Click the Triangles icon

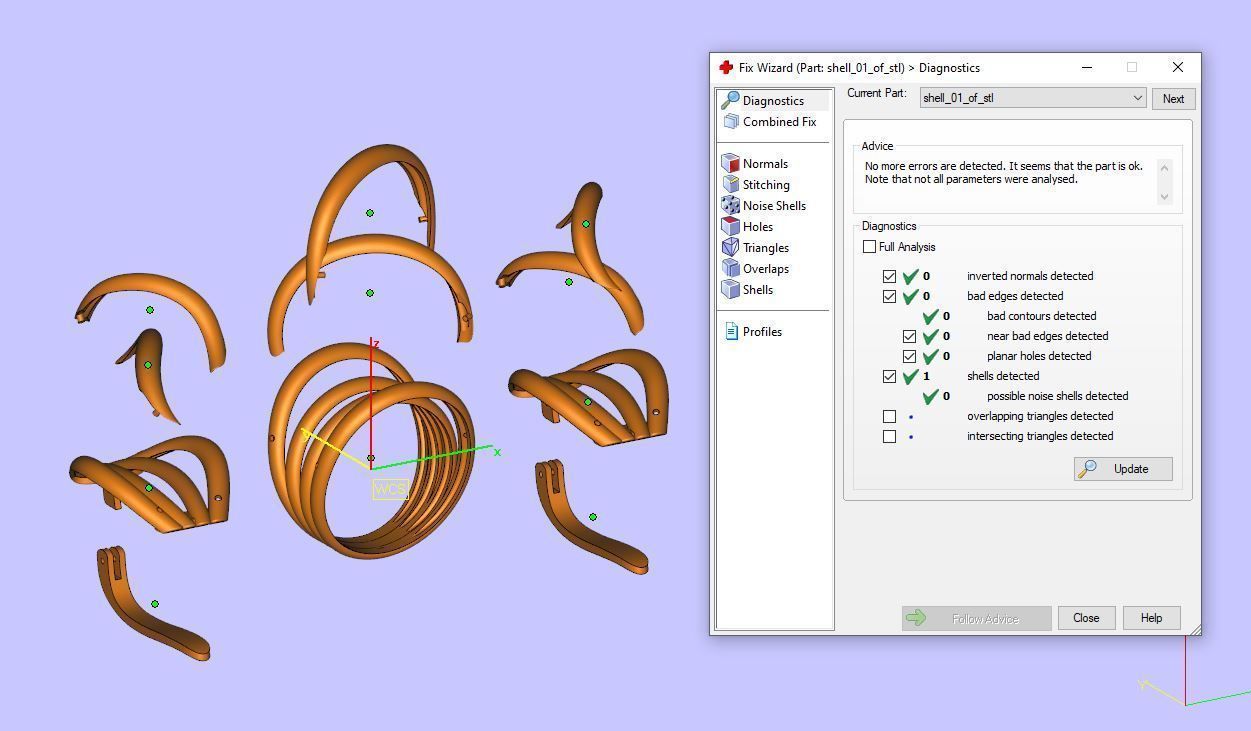point(730,248)
